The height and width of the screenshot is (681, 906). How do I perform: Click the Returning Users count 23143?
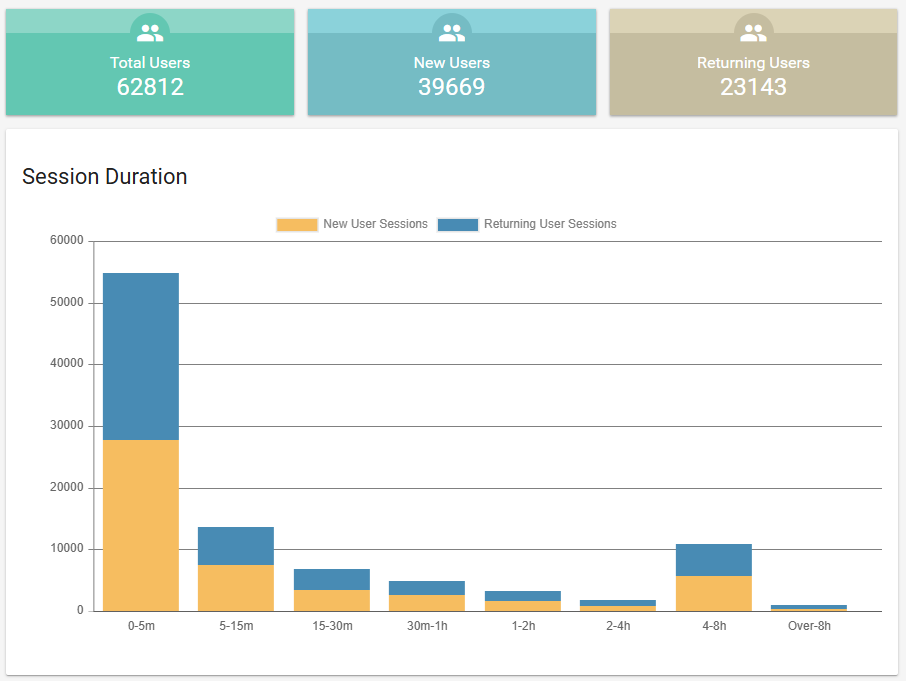point(753,87)
